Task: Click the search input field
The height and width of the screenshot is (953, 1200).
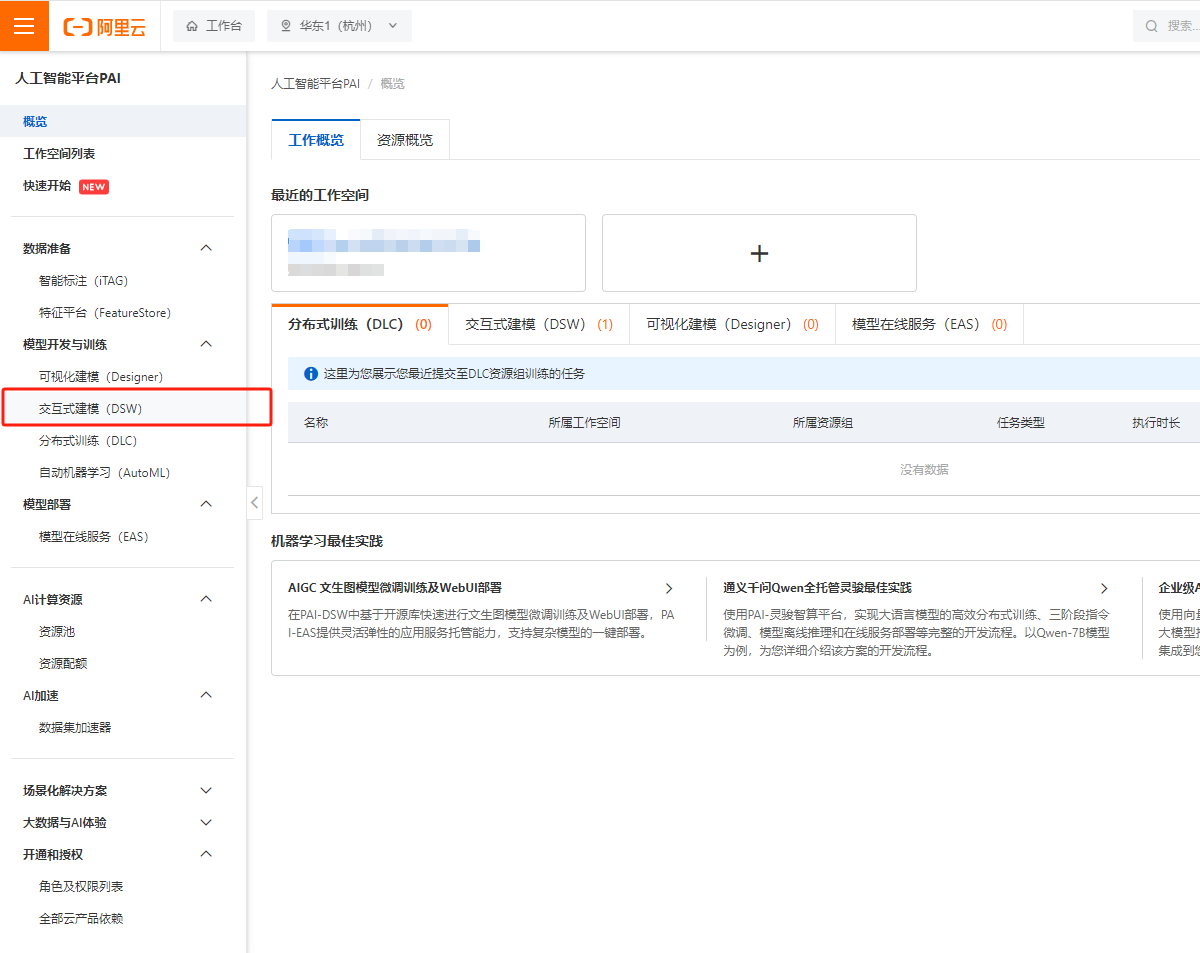Action: tap(1167, 26)
